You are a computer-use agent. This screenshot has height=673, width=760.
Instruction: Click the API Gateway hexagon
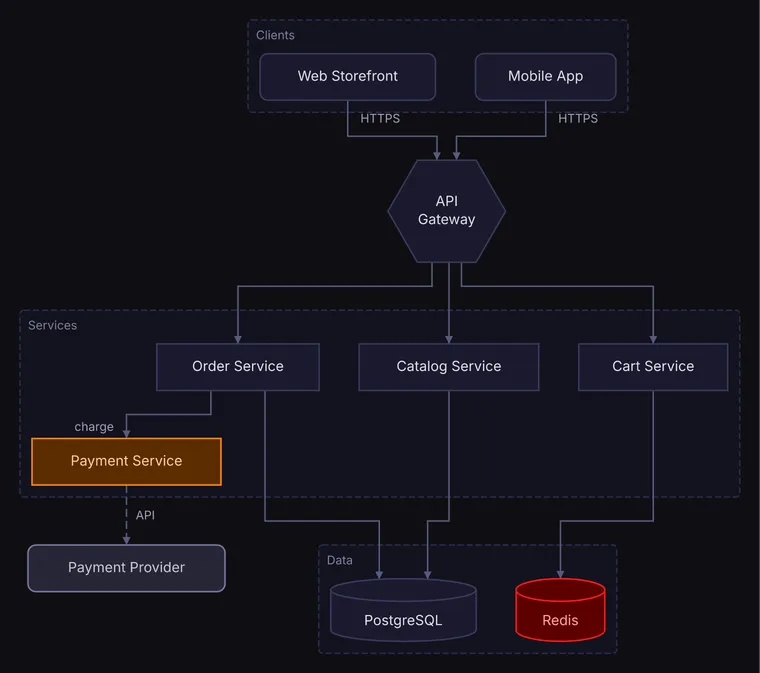click(x=446, y=211)
